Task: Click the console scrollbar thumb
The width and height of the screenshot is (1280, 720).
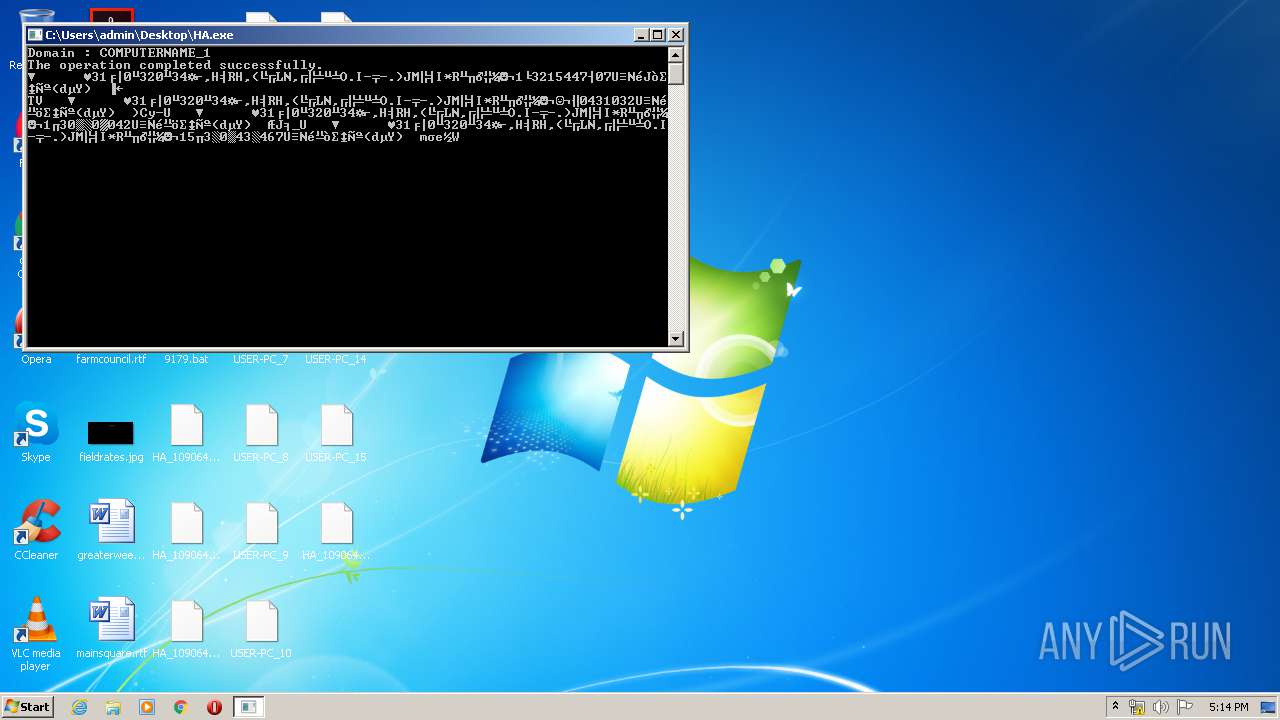Action: pyautogui.click(x=676, y=74)
